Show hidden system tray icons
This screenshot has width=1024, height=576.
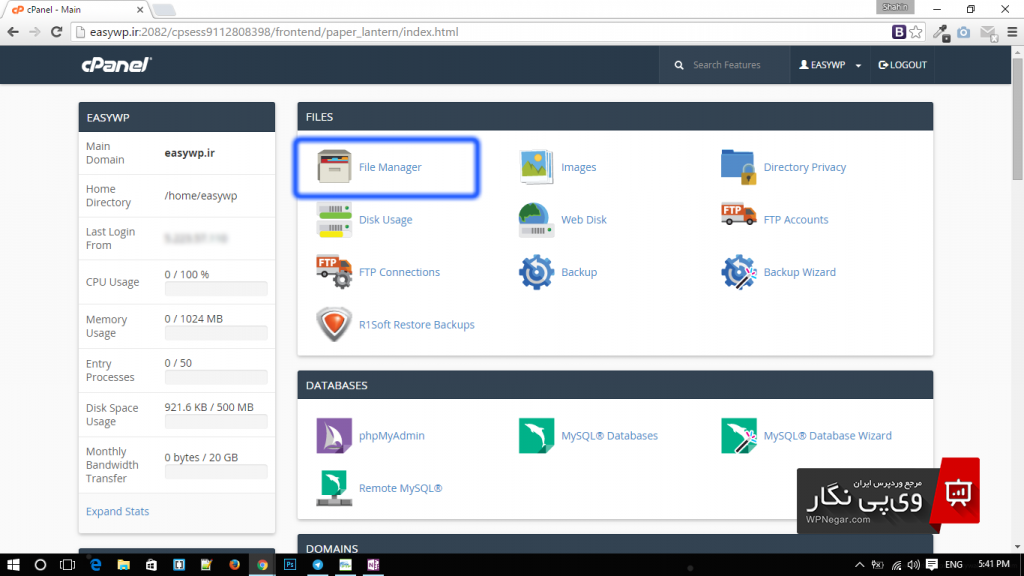859,565
